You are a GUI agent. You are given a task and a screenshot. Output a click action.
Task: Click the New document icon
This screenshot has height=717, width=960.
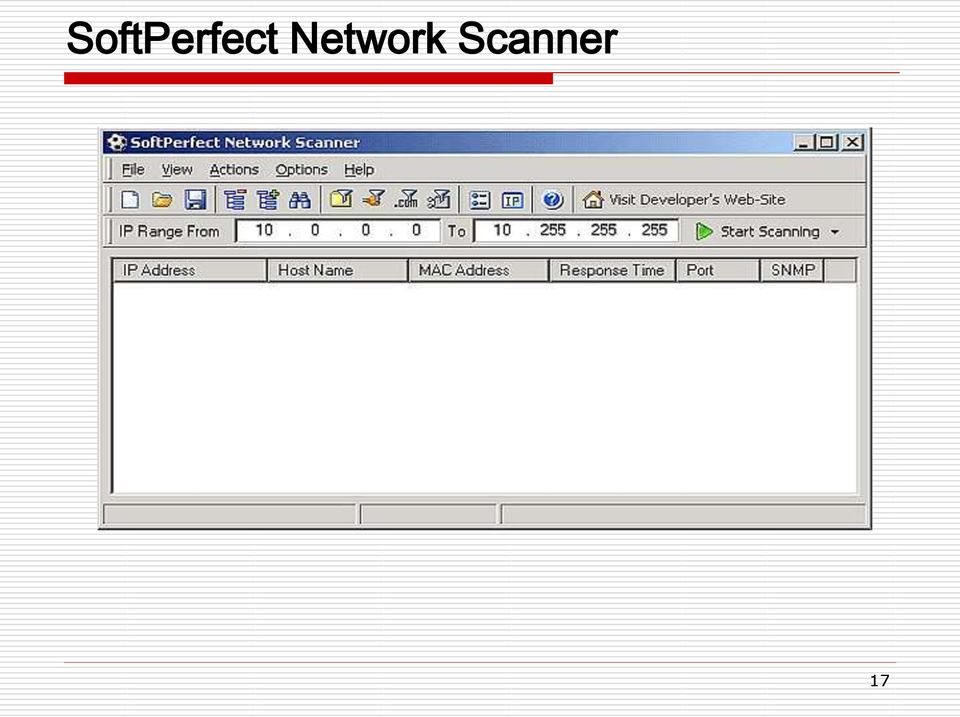(130, 200)
